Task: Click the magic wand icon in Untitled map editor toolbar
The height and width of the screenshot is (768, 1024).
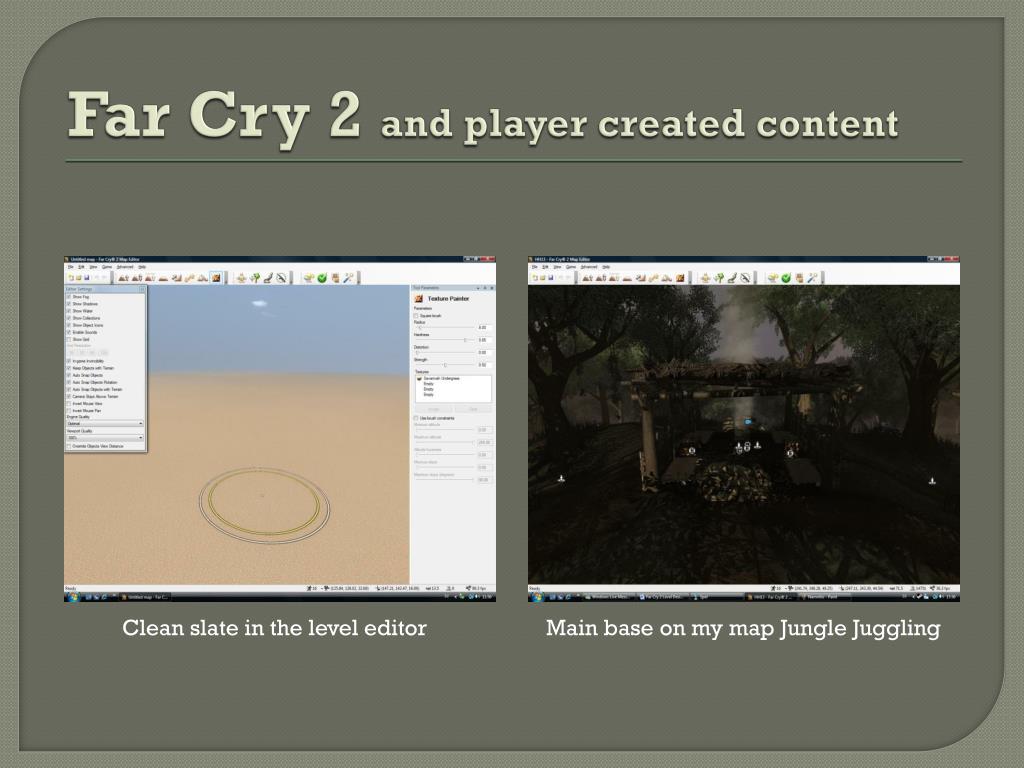Action: [x=348, y=278]
